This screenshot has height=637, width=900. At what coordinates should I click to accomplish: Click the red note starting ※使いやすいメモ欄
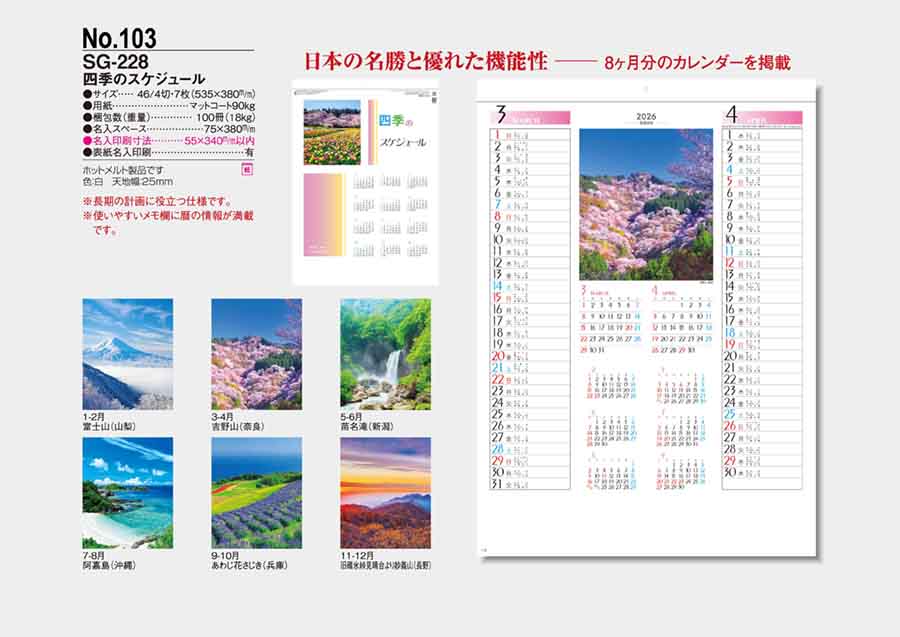click(x=168, y=223)
